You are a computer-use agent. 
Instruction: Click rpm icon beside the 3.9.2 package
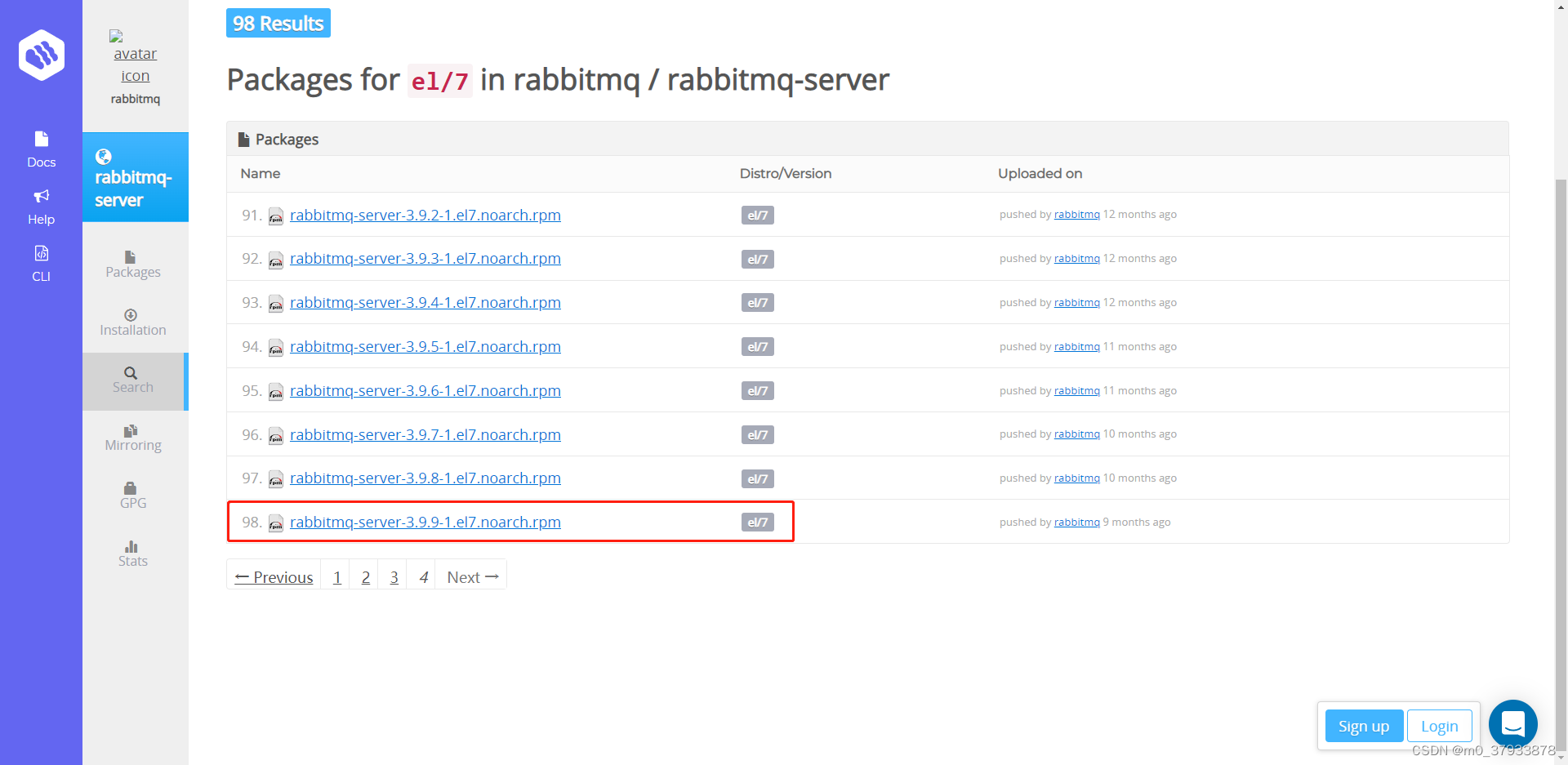(276, 216)
